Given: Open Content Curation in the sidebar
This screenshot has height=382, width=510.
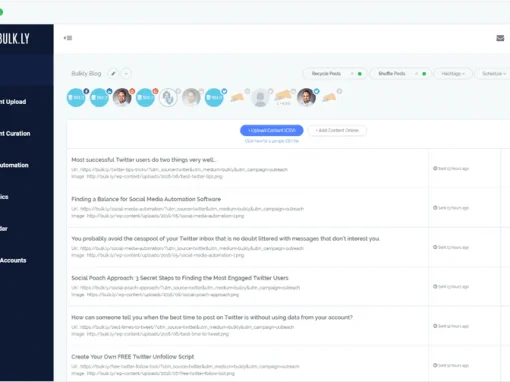Looking at the screenshot, I should click(15, 133).
